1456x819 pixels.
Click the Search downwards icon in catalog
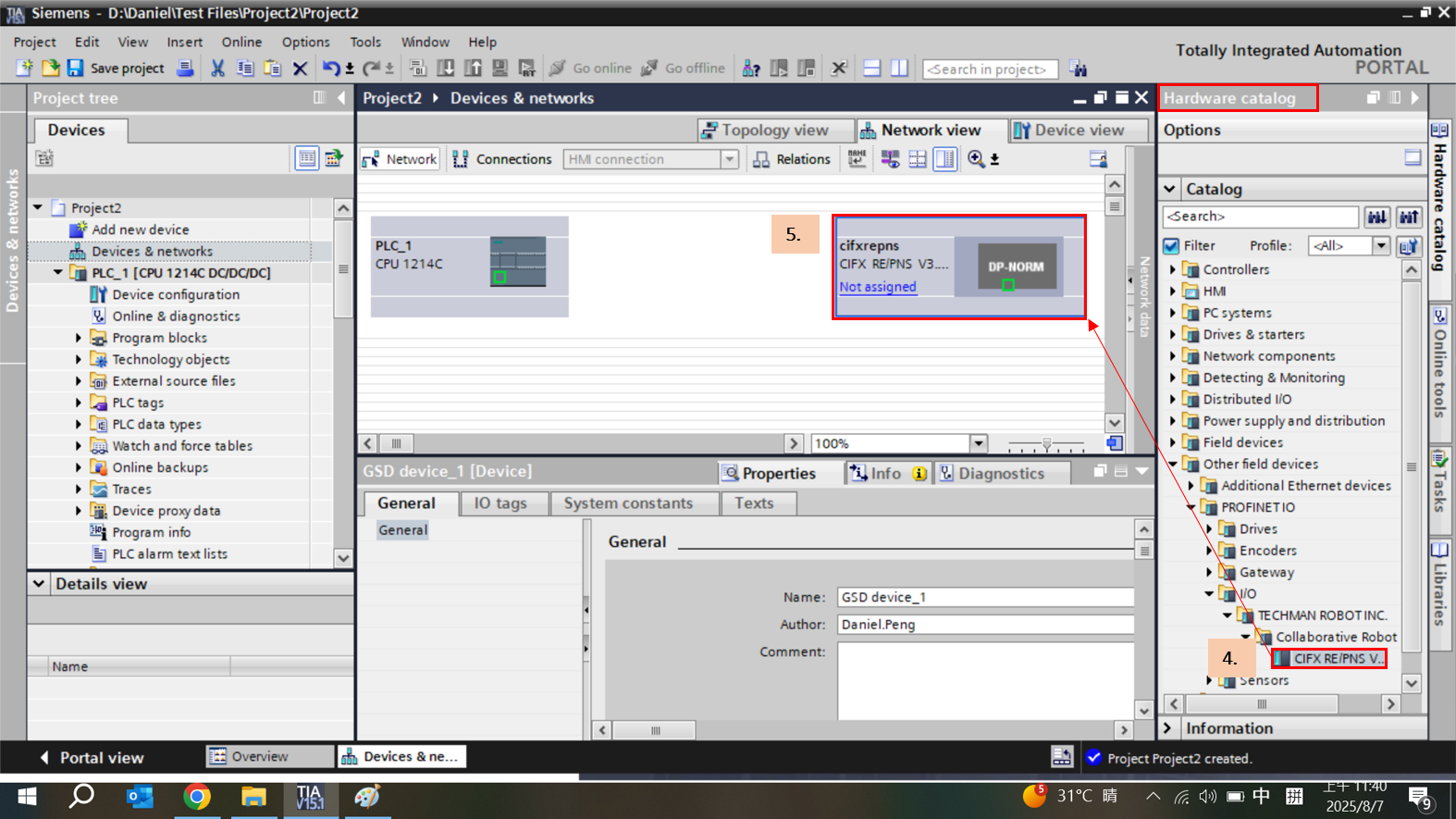(x=1377, y=217)
